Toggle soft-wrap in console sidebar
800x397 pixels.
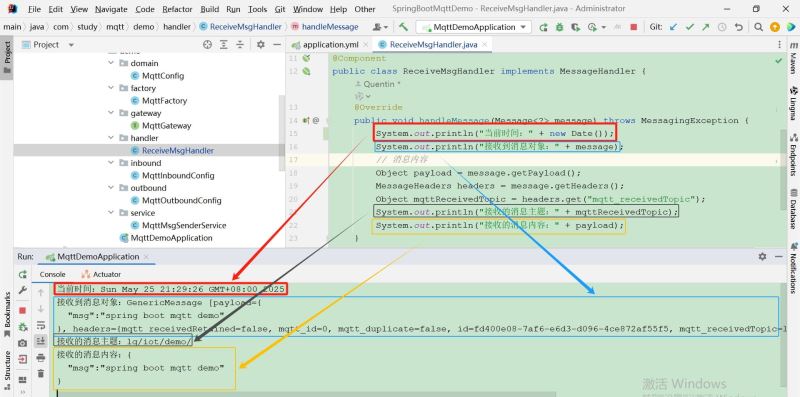(x=41, y=325)
